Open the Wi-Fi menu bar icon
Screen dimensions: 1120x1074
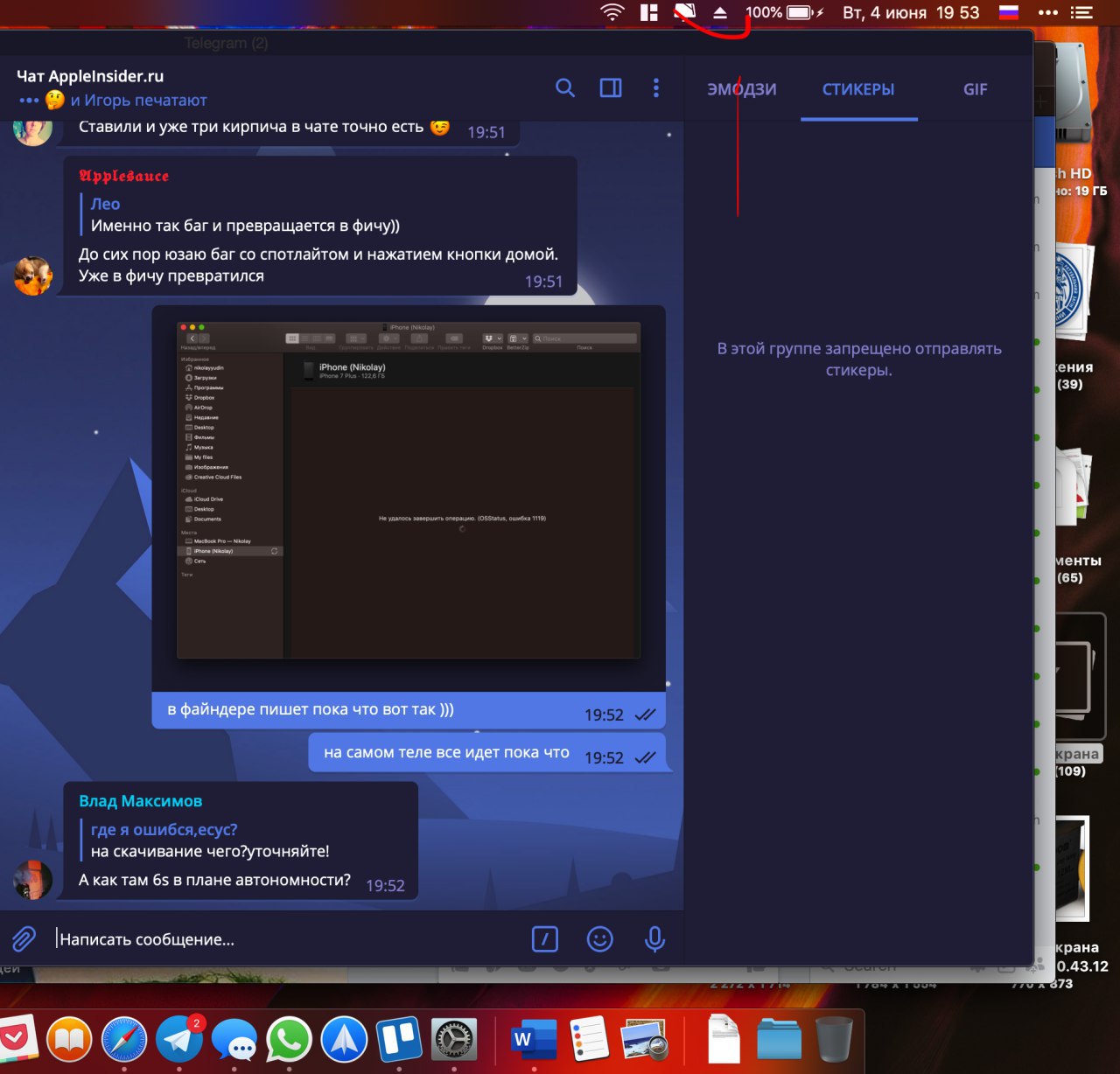pyautogui.click(x=612, y=12)
